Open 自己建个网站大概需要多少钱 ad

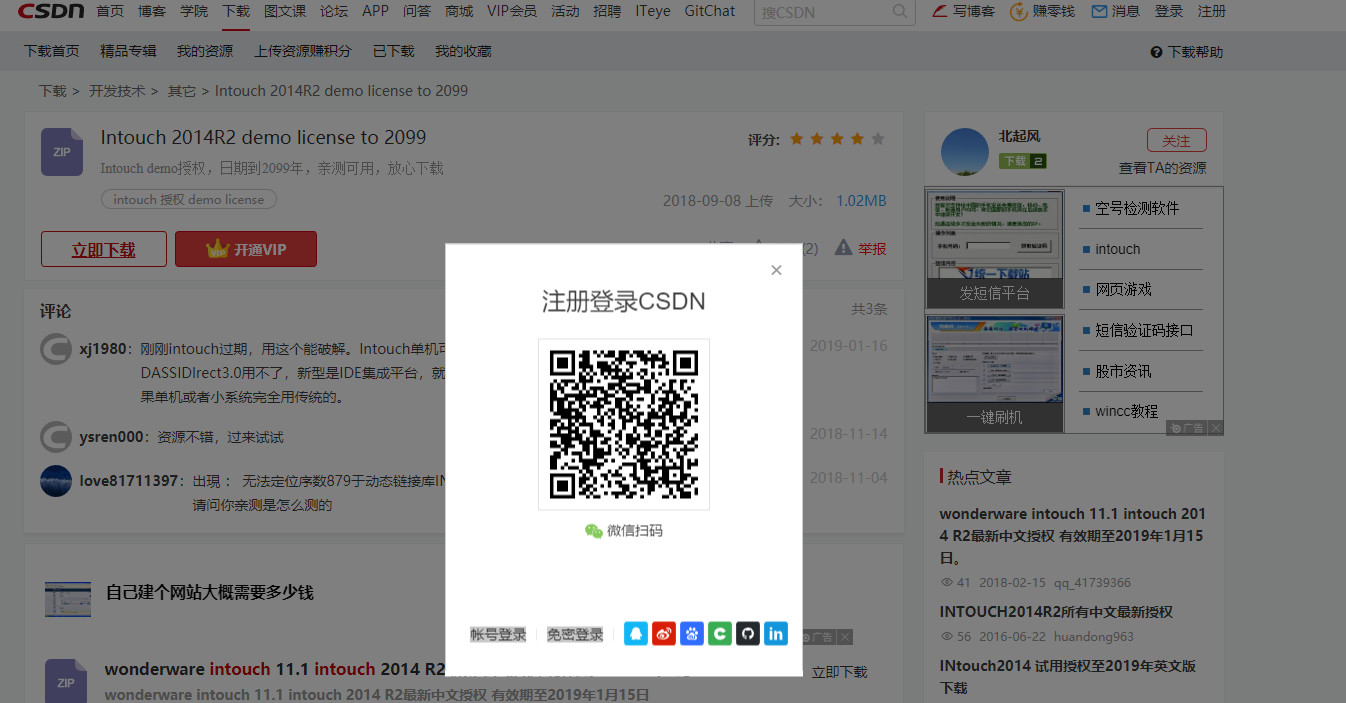pyautogui.click(x=210, y=592)
